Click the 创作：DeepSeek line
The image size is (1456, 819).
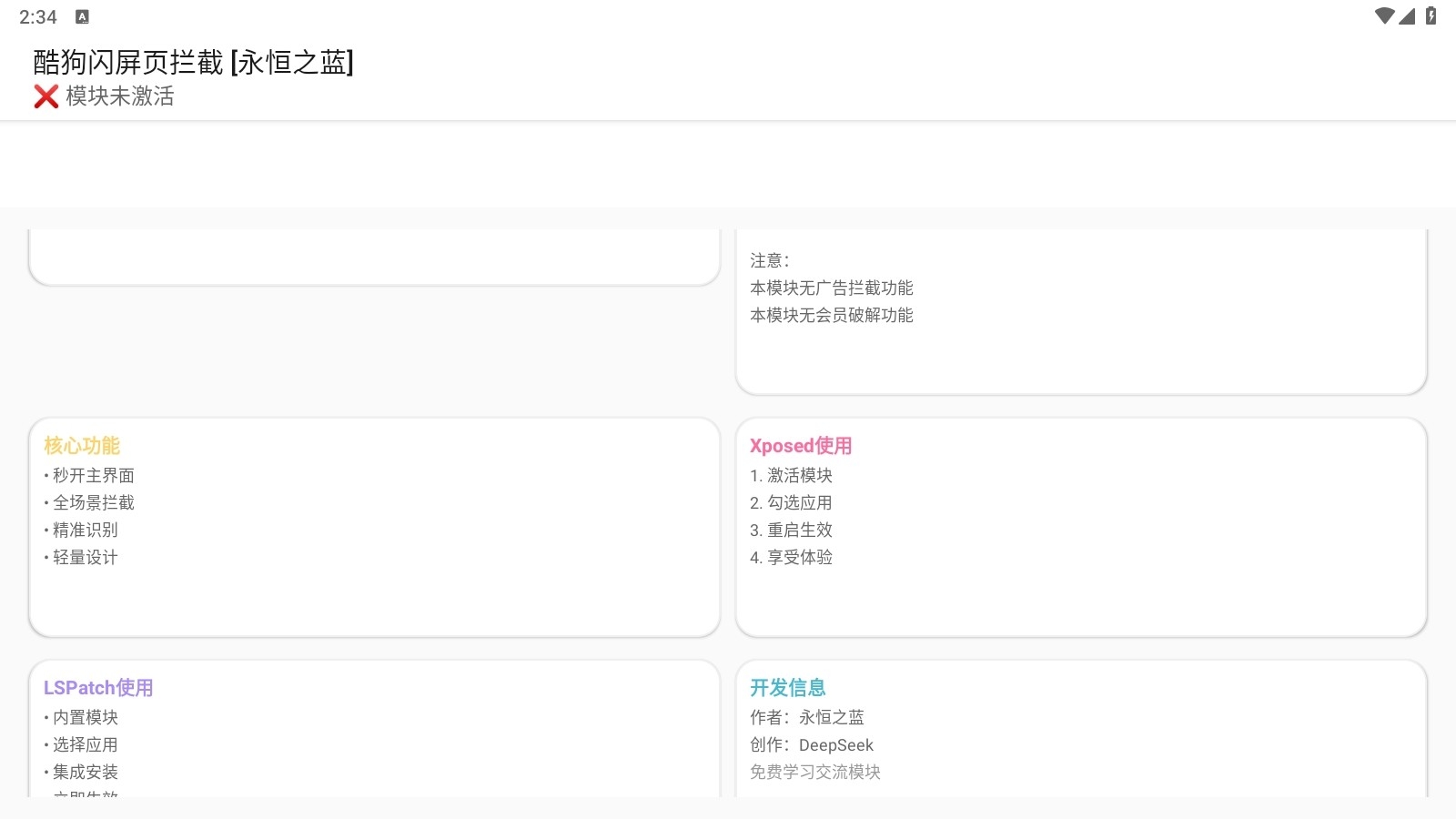pyautogui.click(x=812, y=745)
